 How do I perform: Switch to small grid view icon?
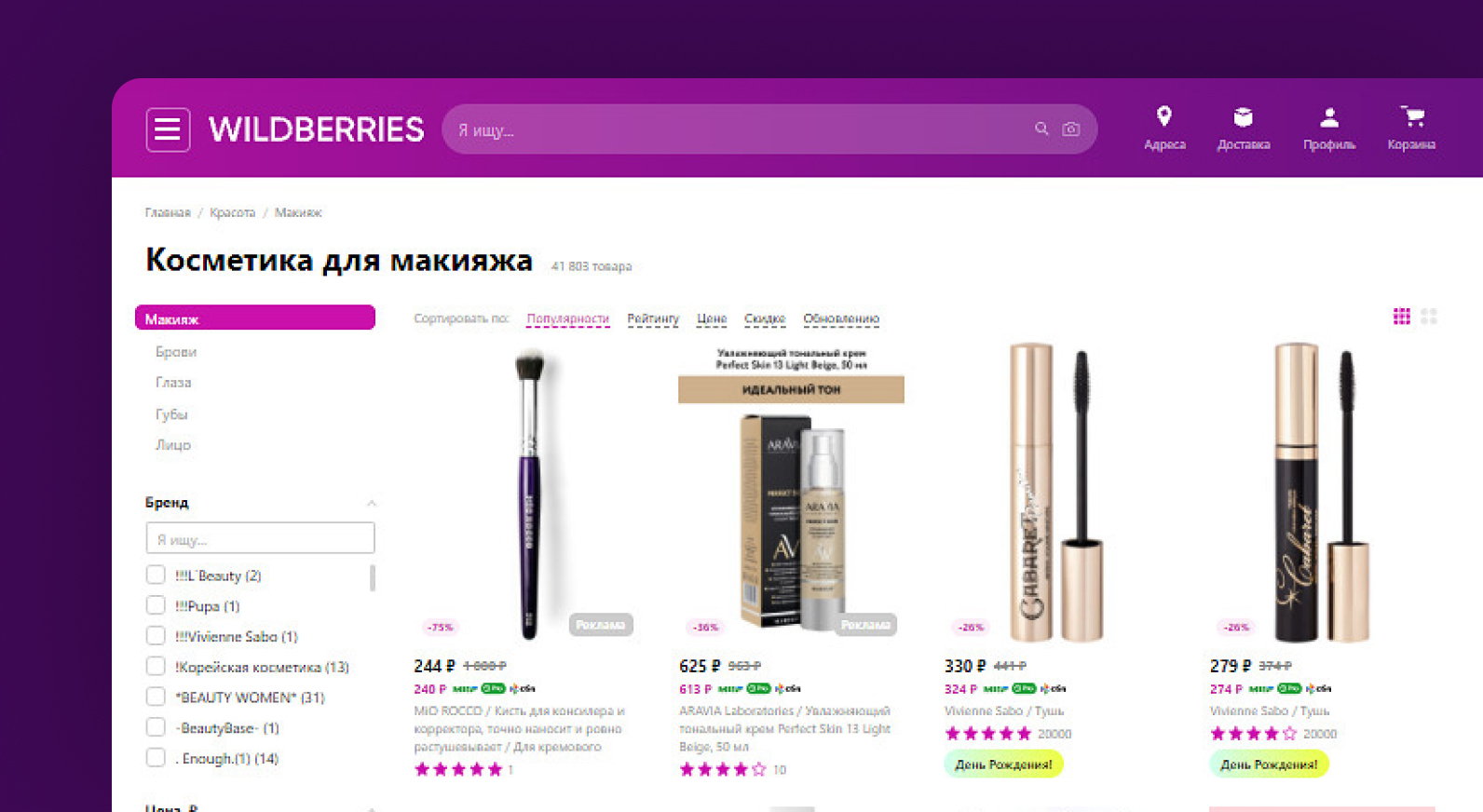tap(1401, 317)
